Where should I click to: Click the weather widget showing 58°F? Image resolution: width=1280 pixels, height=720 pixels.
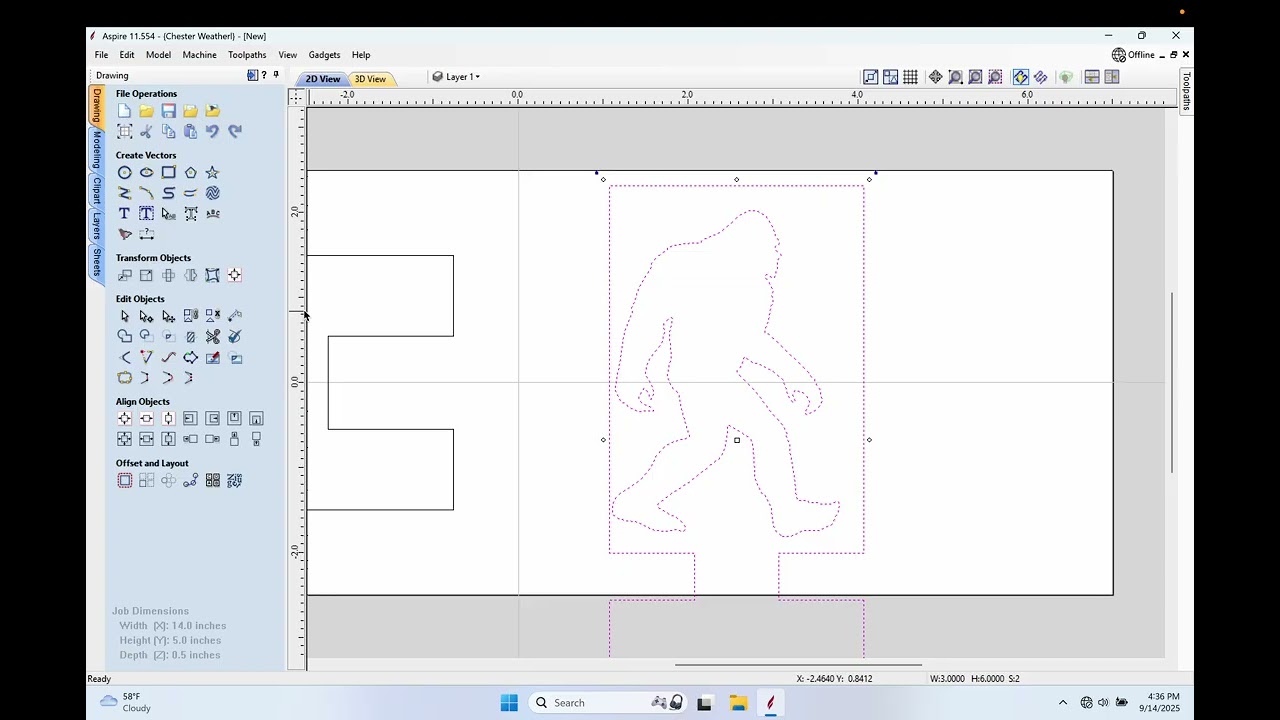coord(126,702)
